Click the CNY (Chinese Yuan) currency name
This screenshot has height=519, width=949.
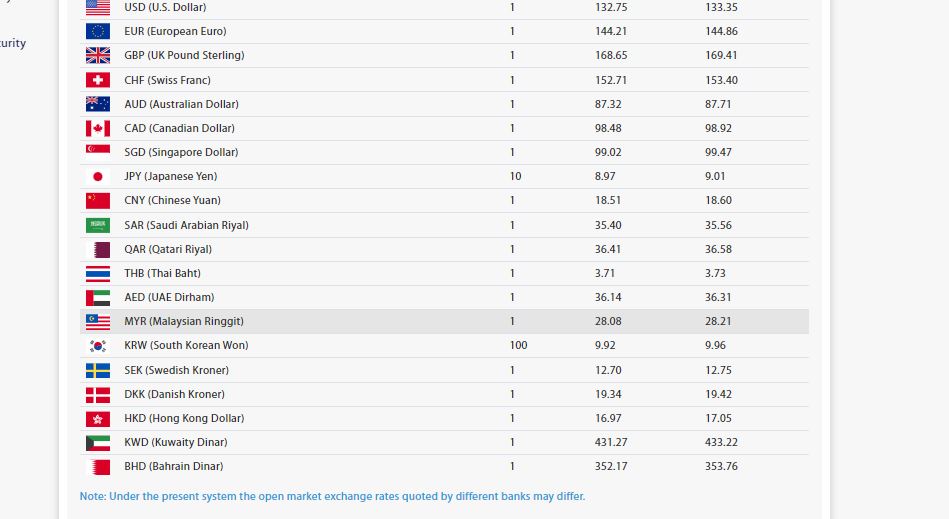pyautogui.click(x=171, y=200)
